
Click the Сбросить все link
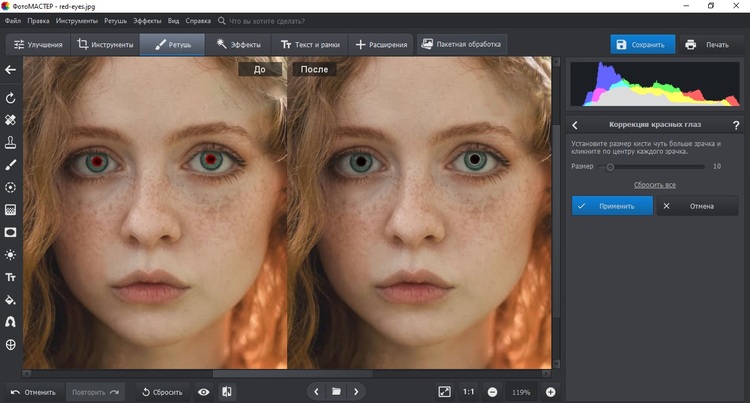pyautogui.click(x=656, y=185)
